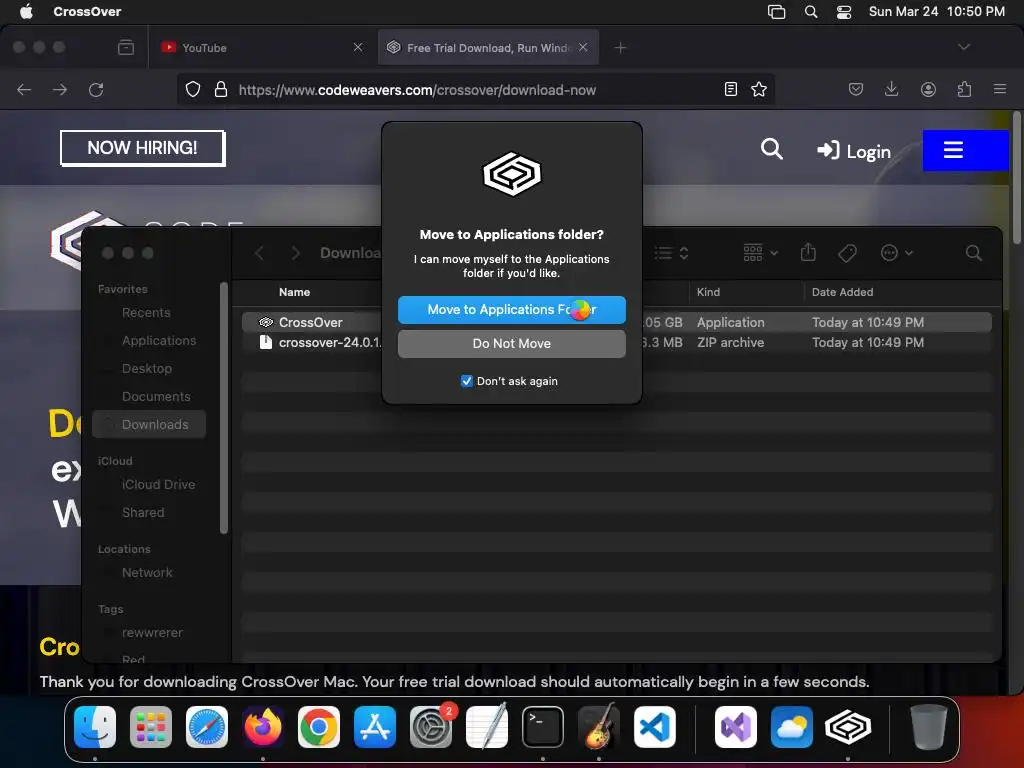Sort by Kind column header
The image size is (1024, 768).
(708, 292)
